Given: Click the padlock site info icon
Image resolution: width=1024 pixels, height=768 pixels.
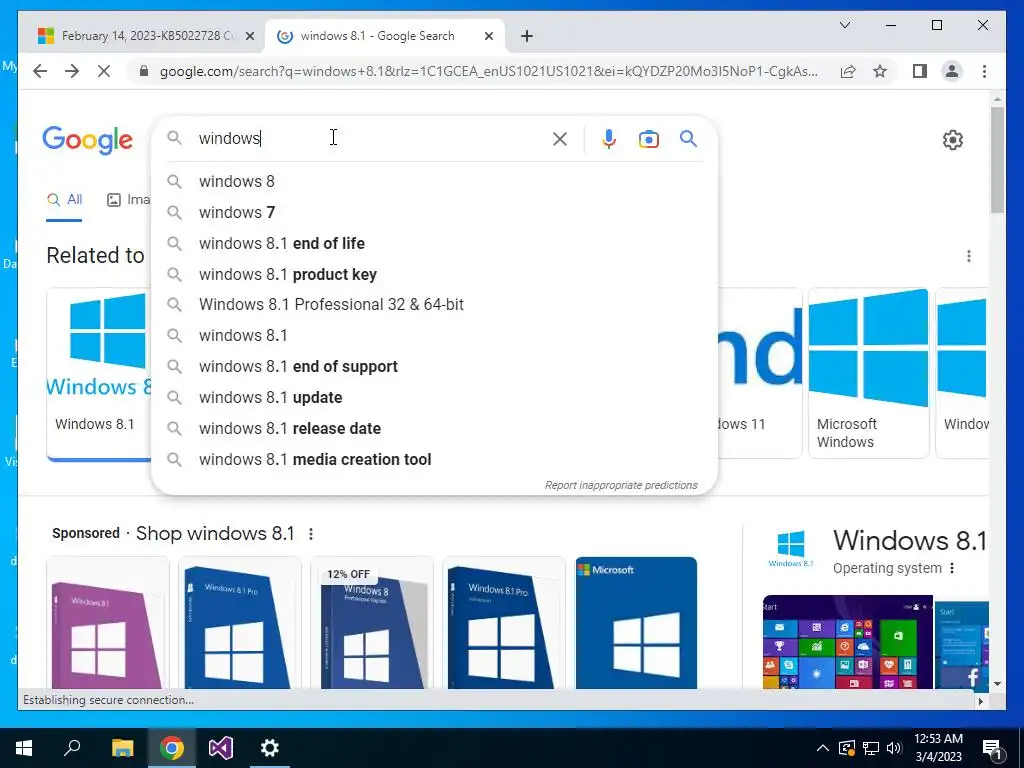Looking at the screenshot, I should tap(144, 71).
